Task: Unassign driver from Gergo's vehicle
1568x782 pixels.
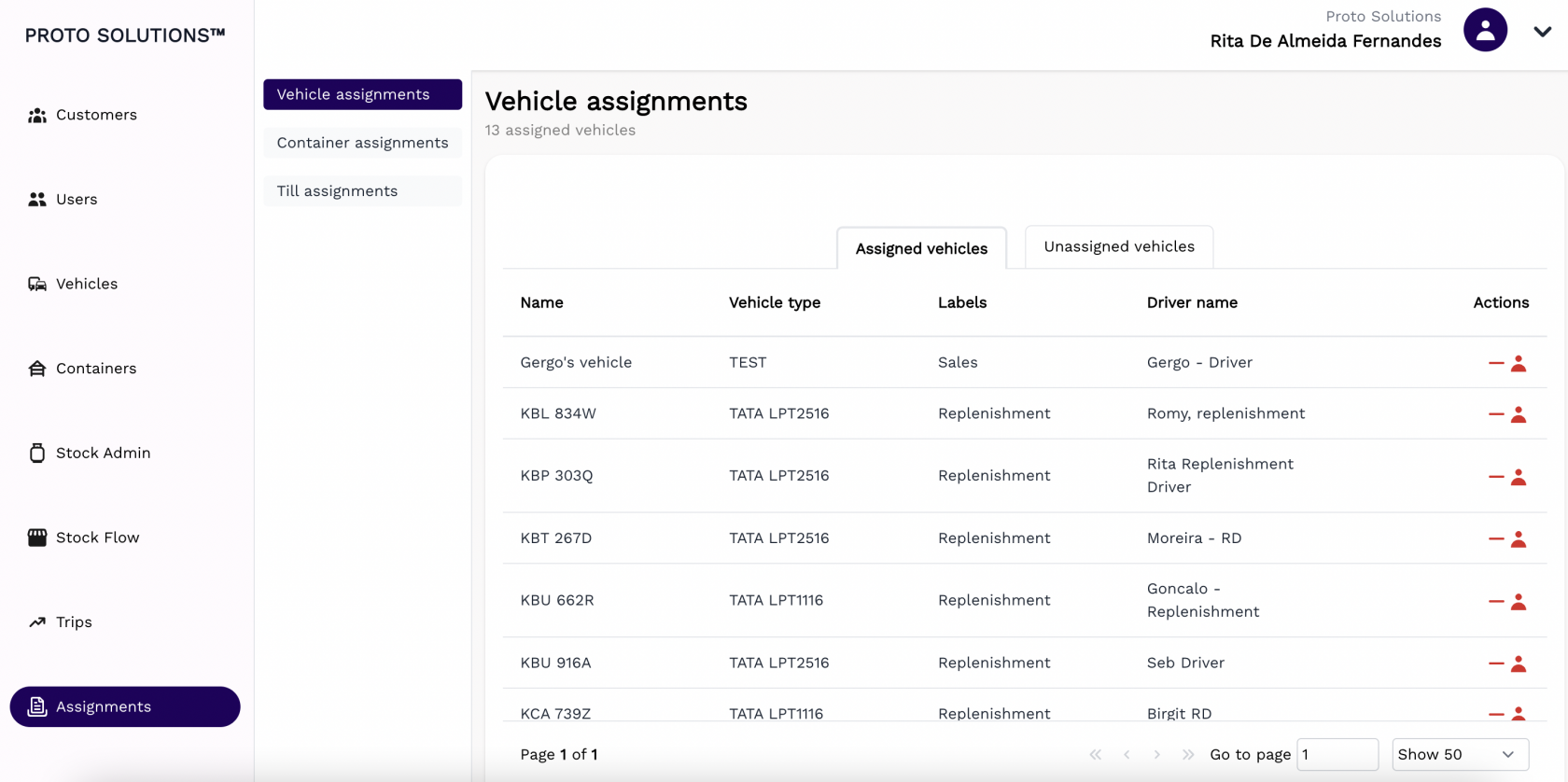Action: click(1507, 363)
